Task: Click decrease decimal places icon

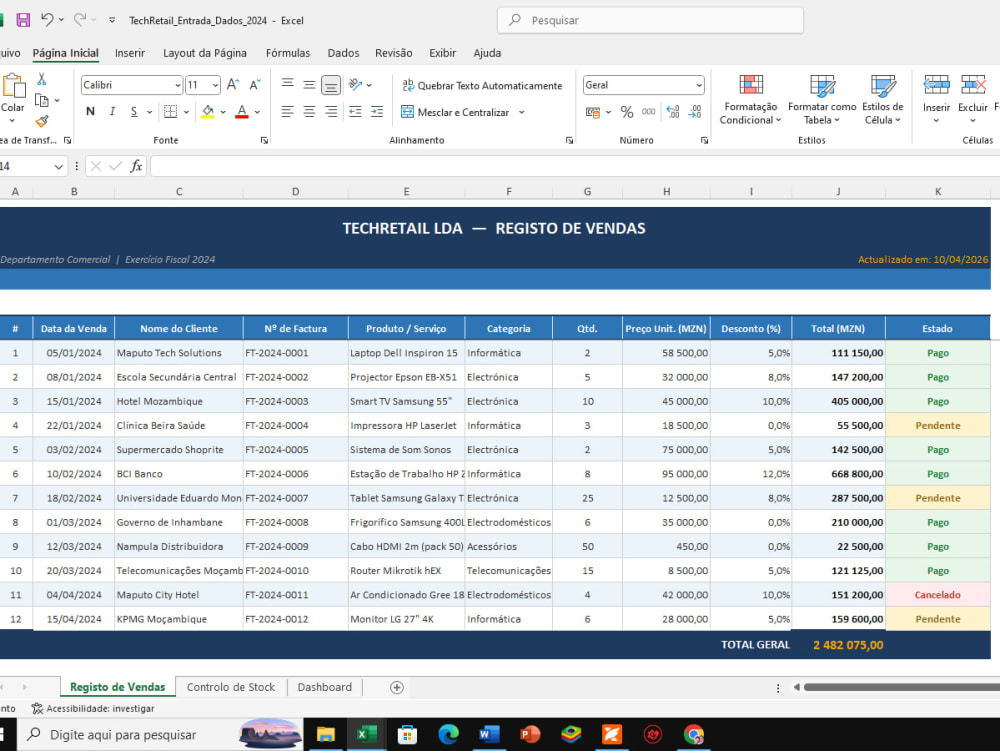Action: (695, 112)
